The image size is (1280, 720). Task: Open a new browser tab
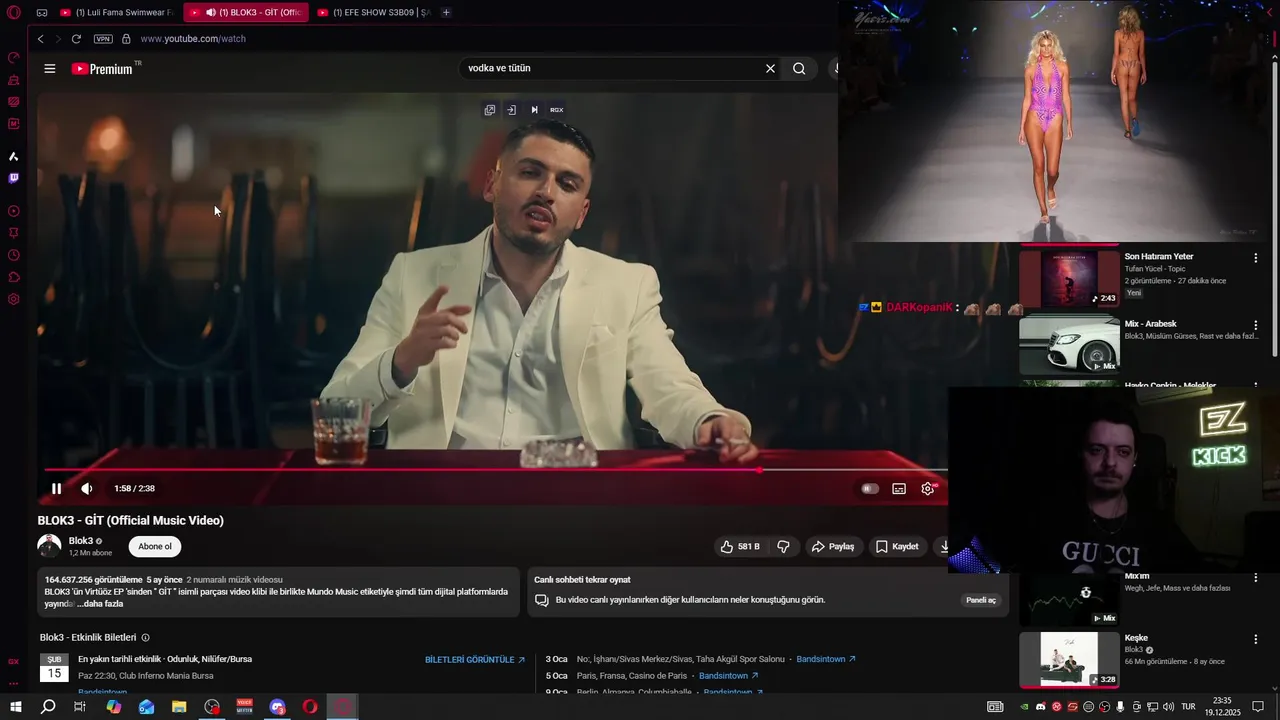point(446,12)
